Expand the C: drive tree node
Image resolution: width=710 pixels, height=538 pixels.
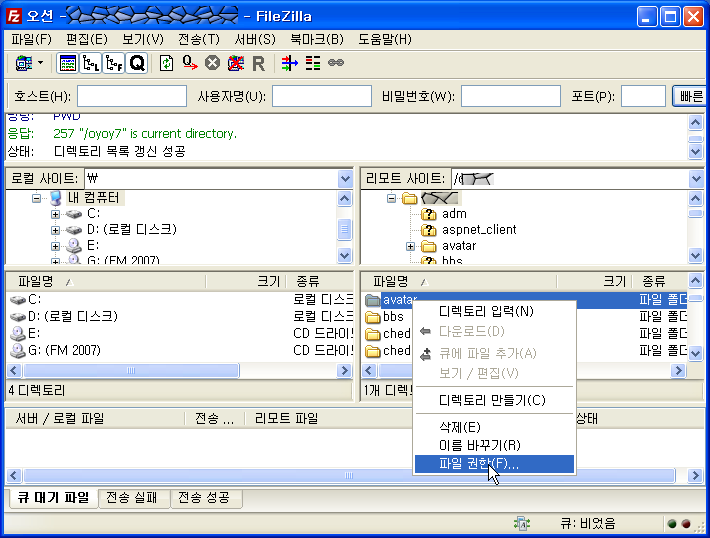(x=55, y=214)
